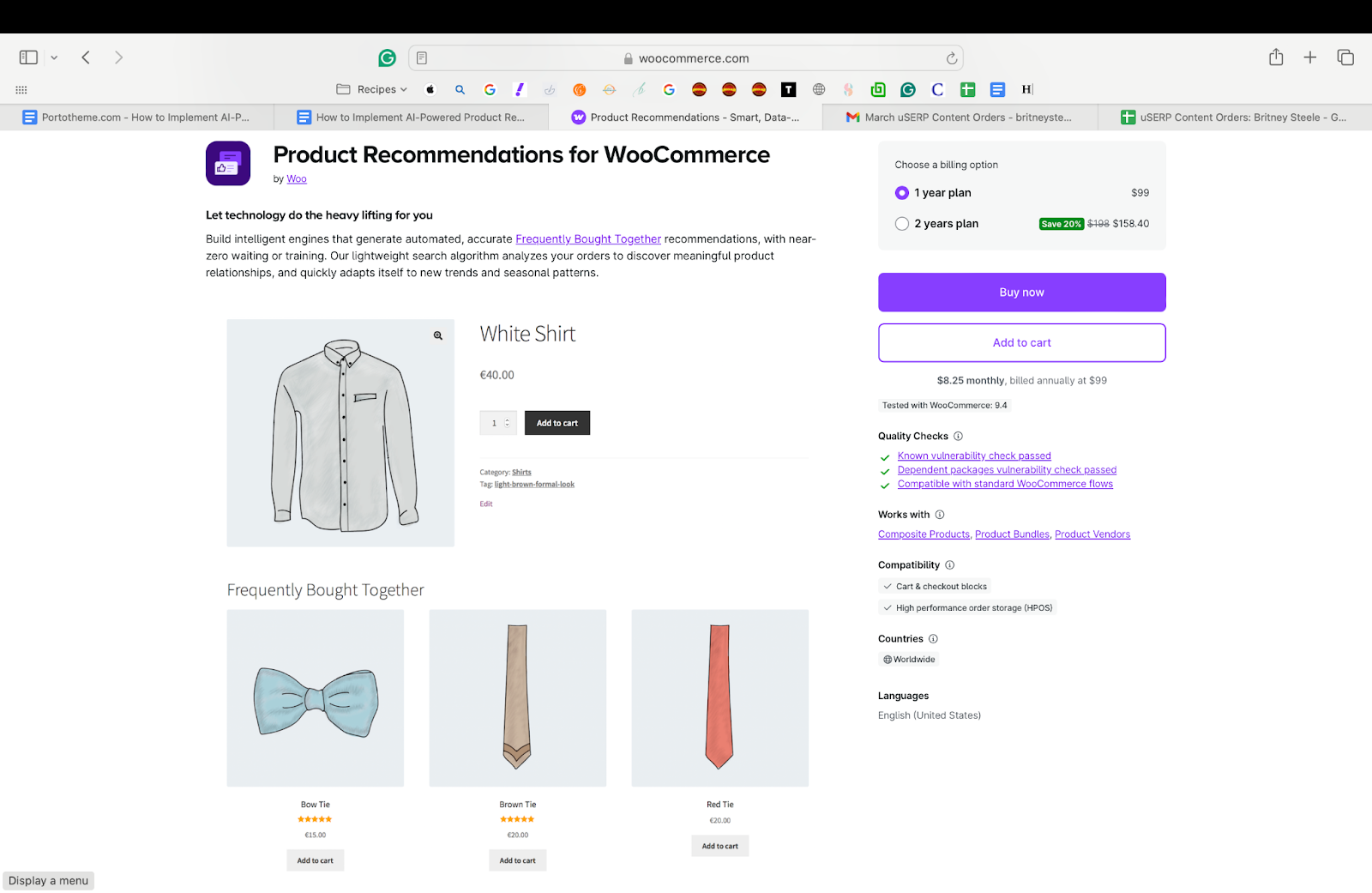Click the White Shirt product image
Image resolution: width=1372 pixels, height=893 pixels.
click(x=340, y=433)
